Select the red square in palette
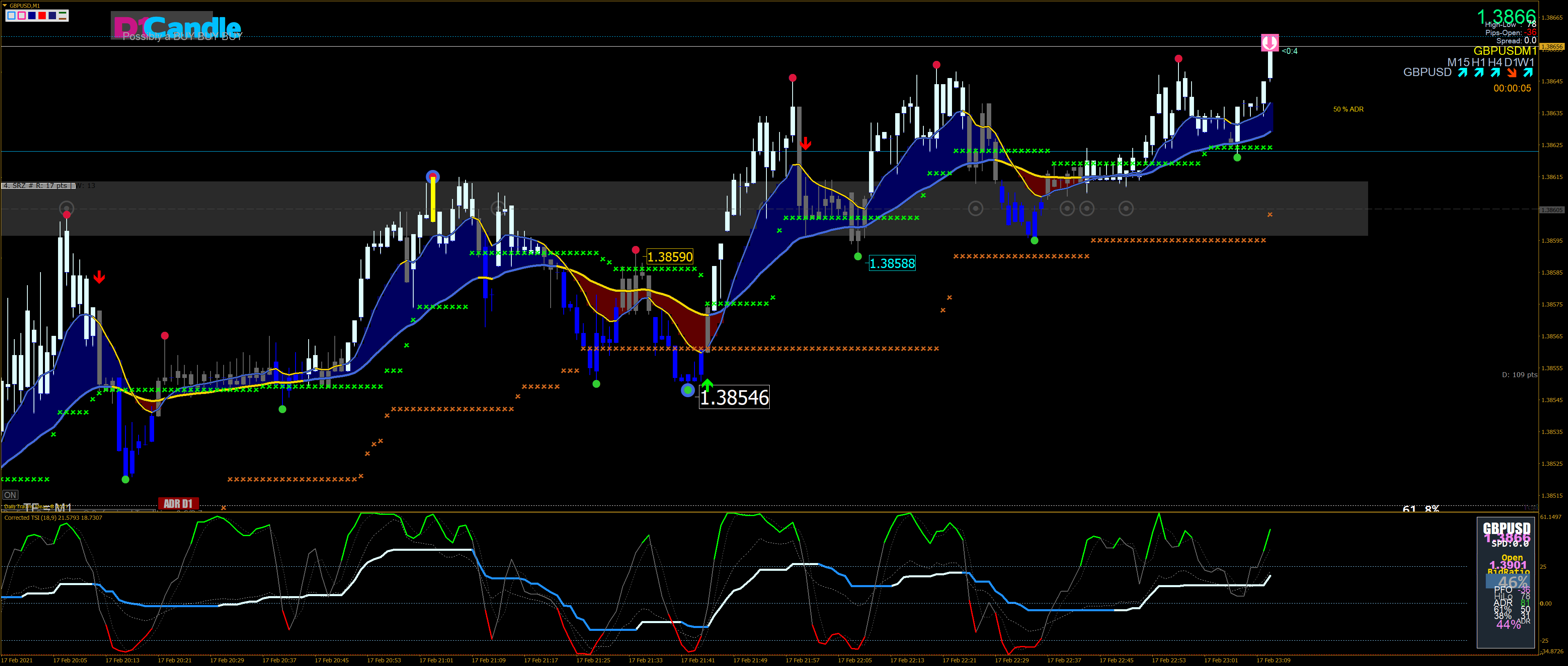 click(x=42, y=16)
